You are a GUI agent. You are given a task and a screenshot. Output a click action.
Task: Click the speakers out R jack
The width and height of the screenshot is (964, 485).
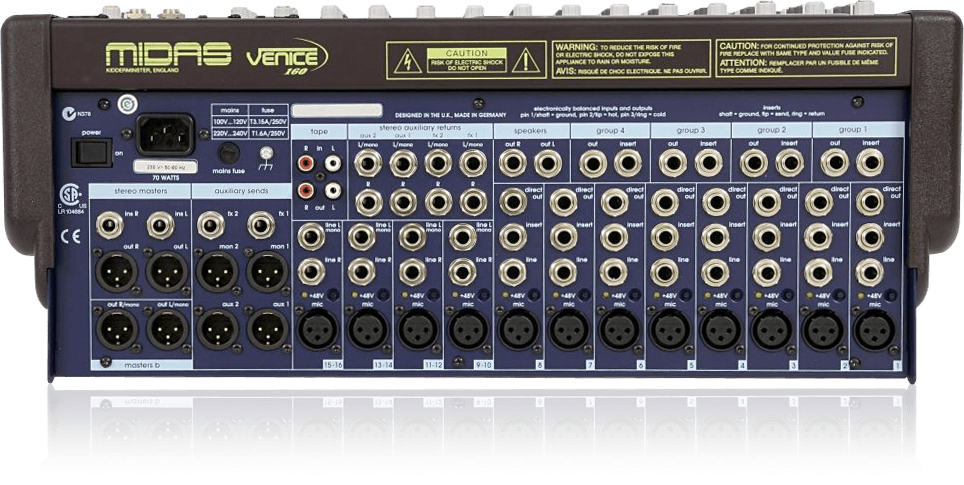[x=513, y=163]
